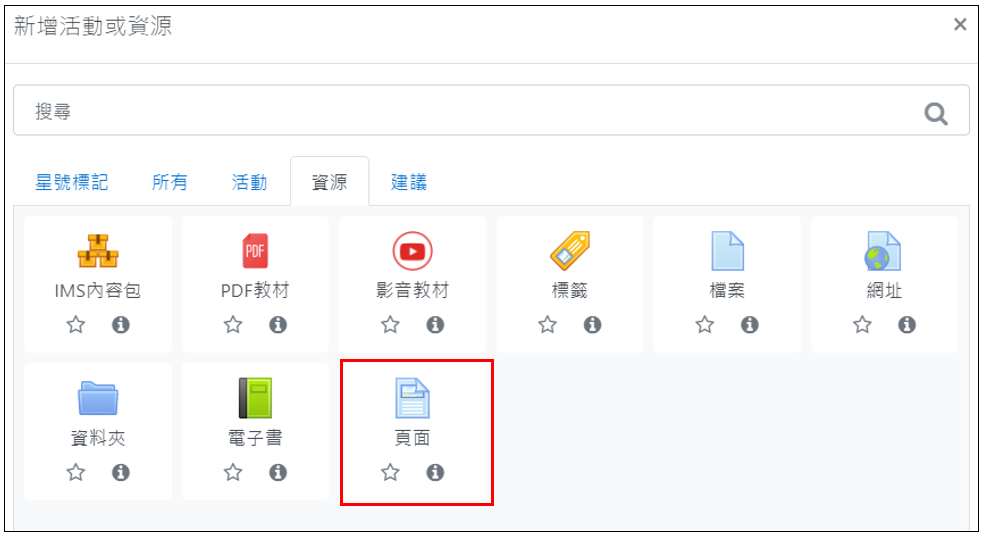Open the 建議 tab
984x538 pixels.
[409, 182]
